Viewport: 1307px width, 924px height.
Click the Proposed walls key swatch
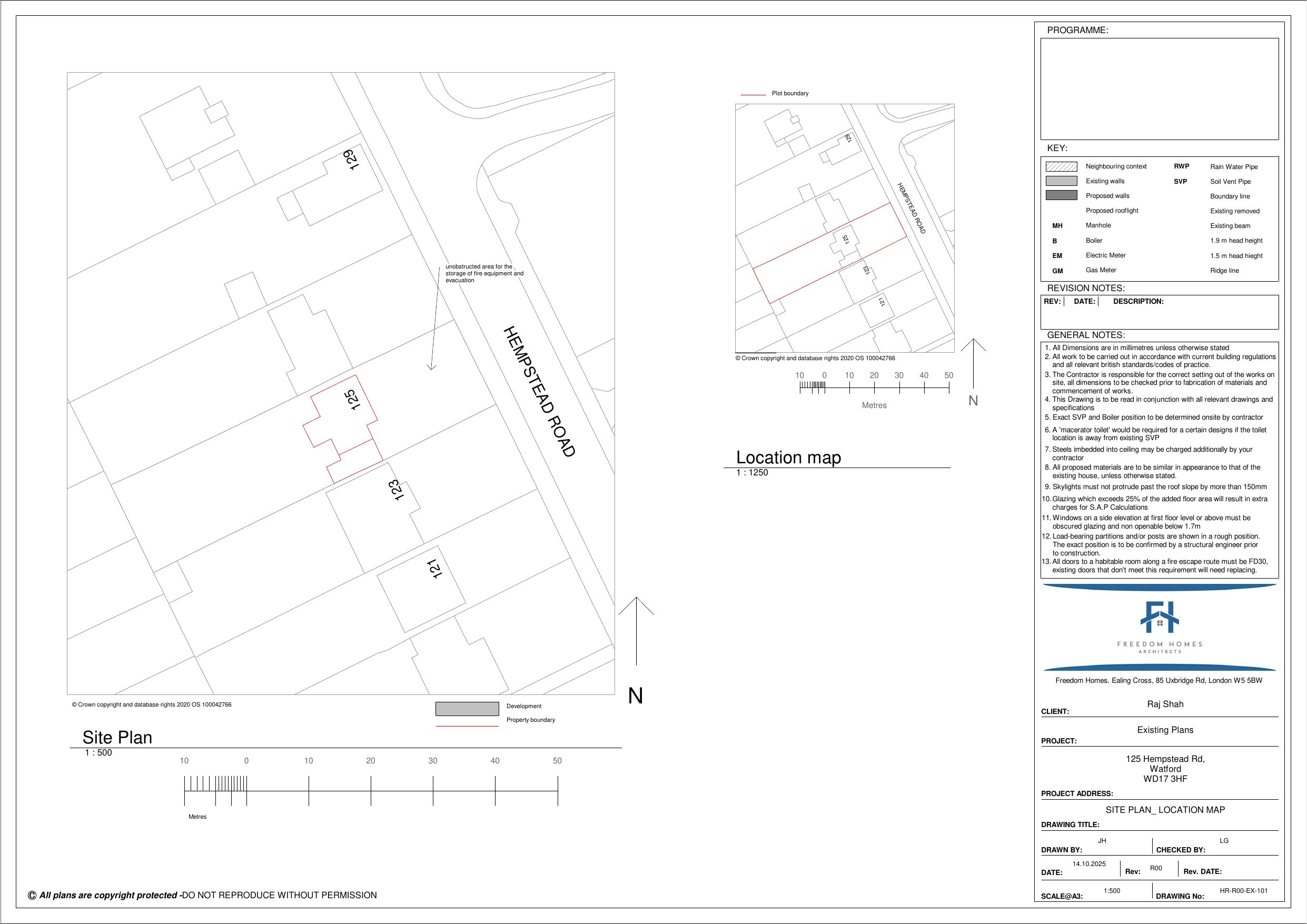click(1061, 195)
